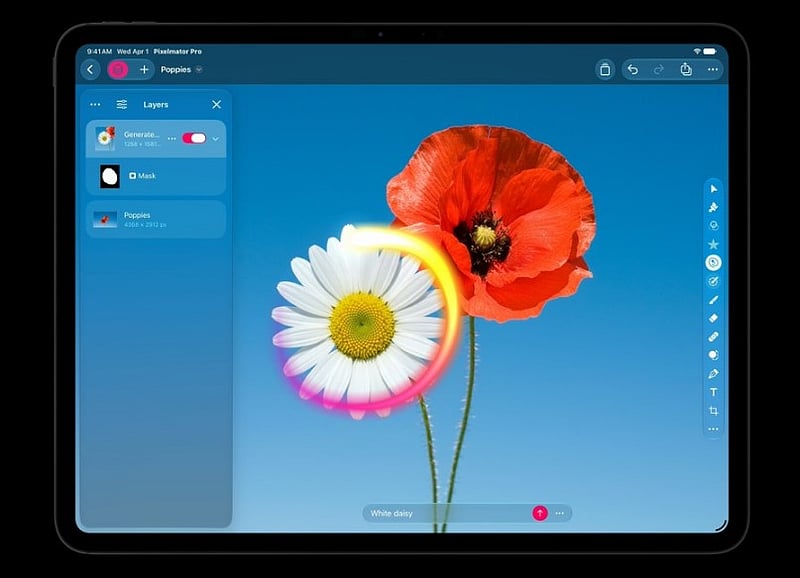
Task: Click the paste clipboard icon in top bar
Action: [605, 69]
